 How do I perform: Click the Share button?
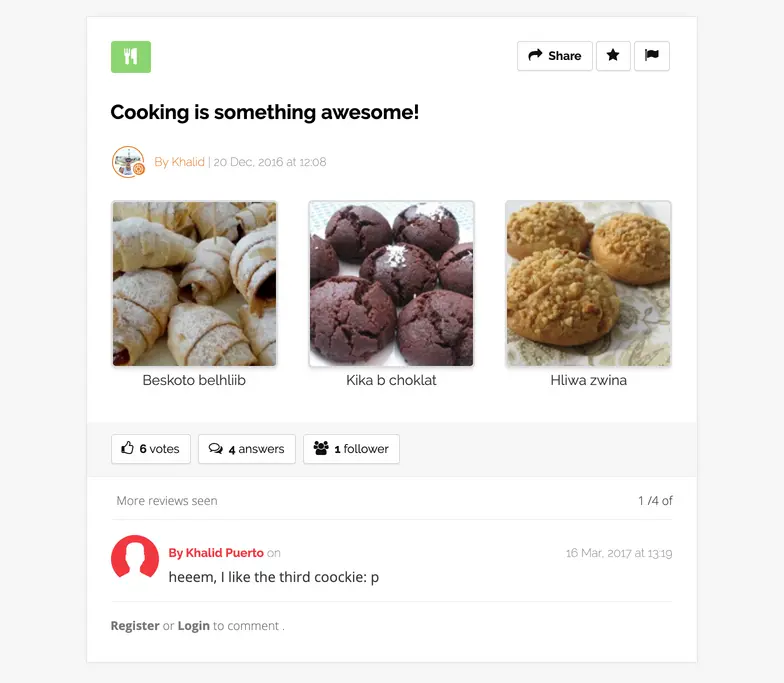[x=554, y=56]
